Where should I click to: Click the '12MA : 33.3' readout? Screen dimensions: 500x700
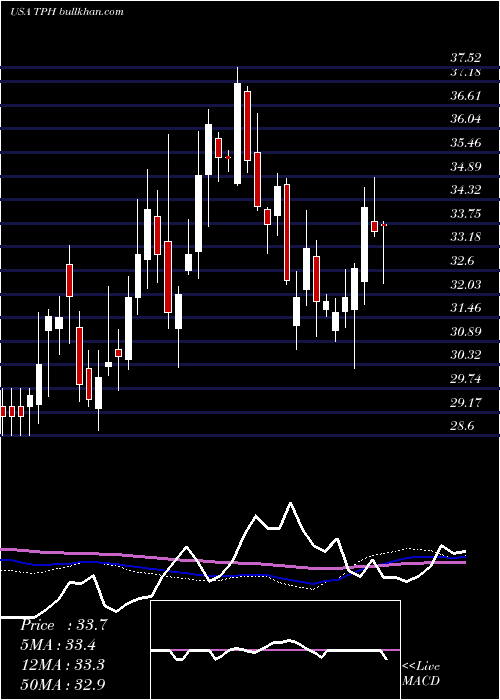[62, 665]
